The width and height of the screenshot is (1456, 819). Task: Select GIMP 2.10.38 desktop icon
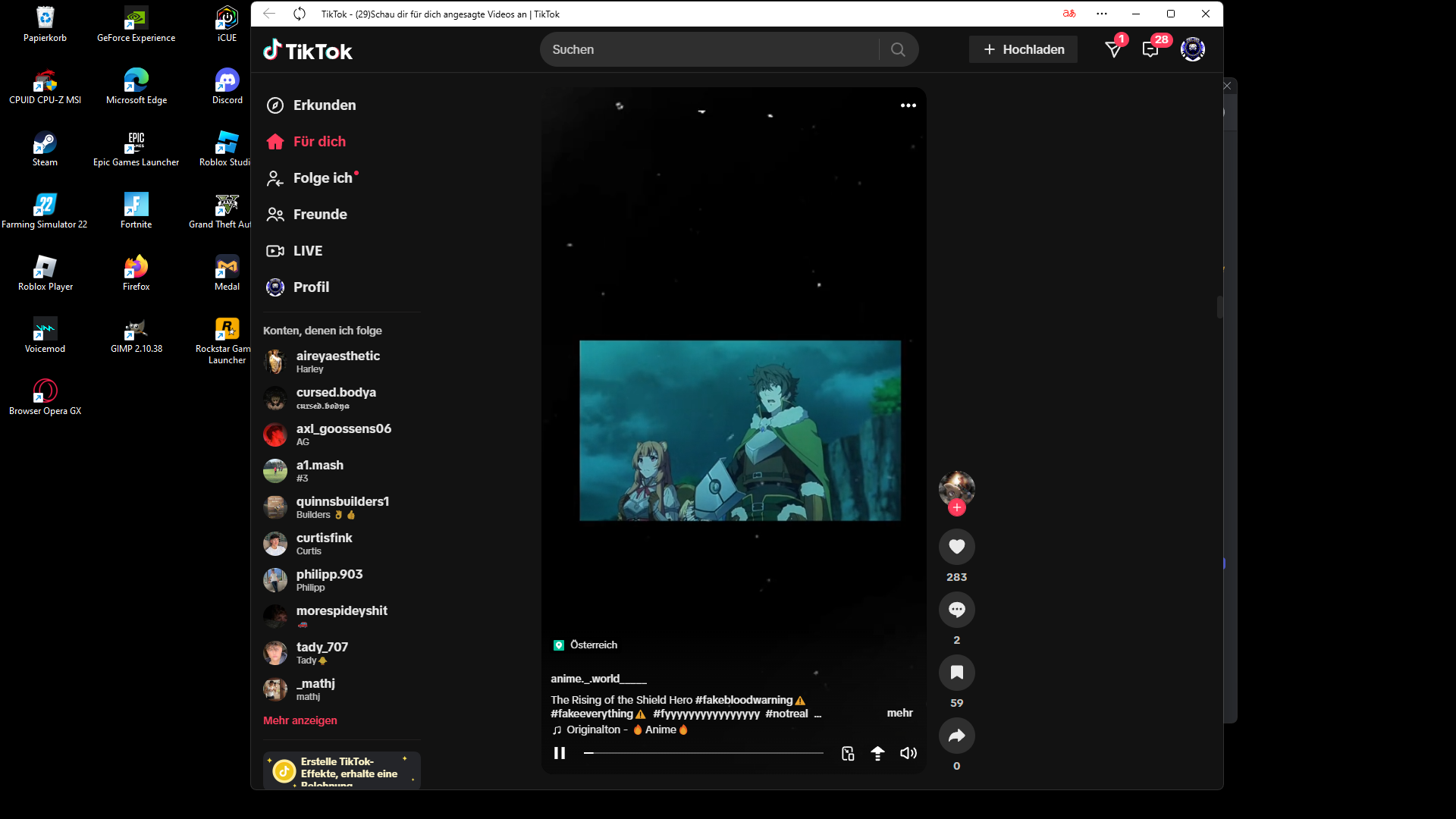tap(136, 334)
